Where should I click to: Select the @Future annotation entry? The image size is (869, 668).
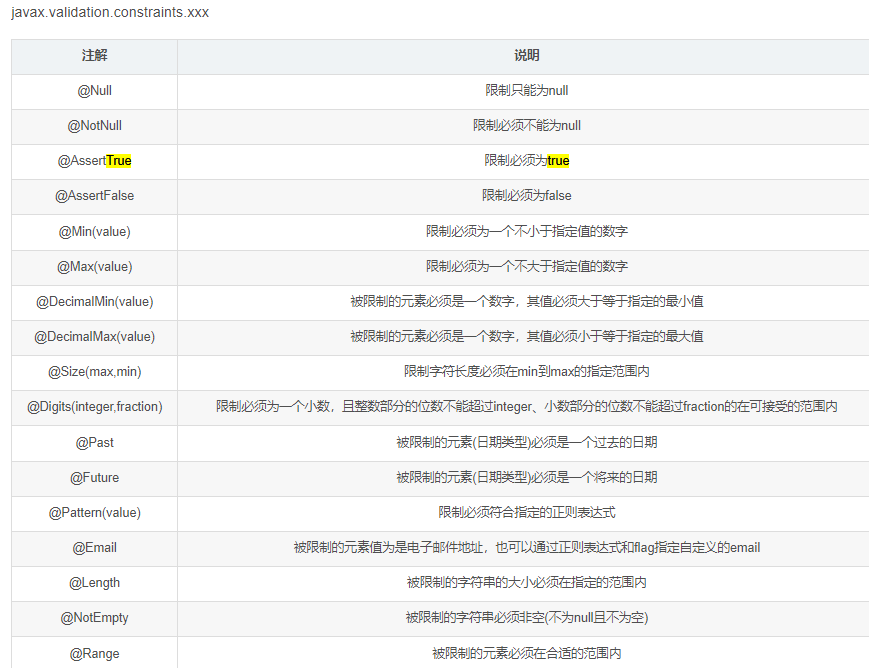click(94, 478)
